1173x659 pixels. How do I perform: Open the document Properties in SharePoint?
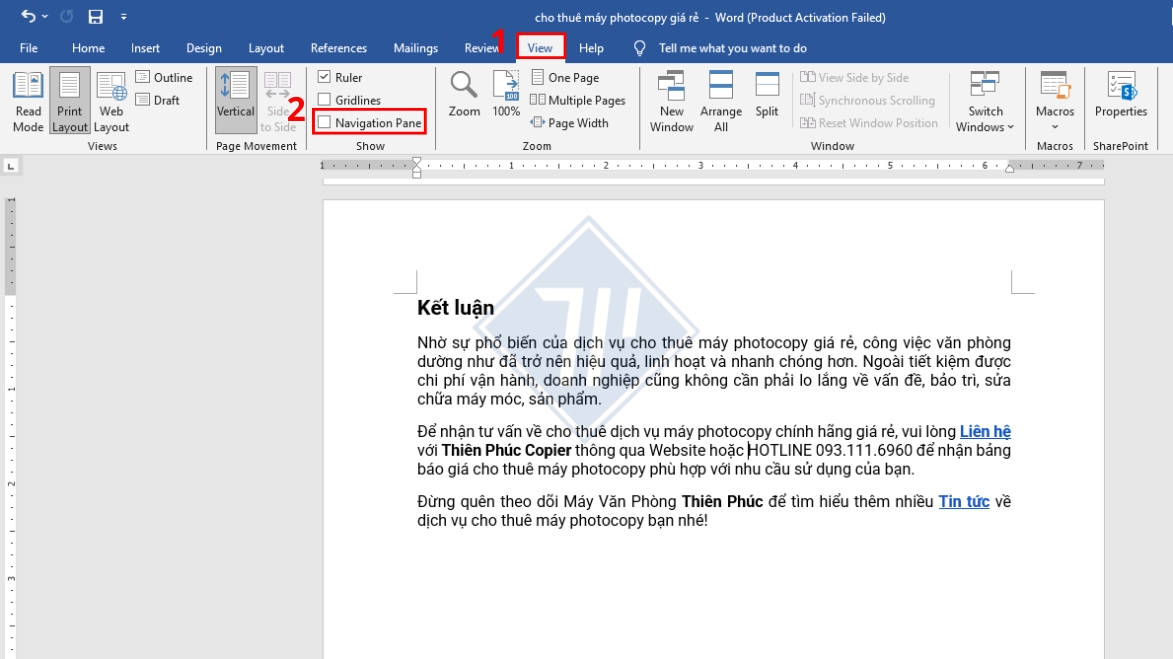pos(1120,99)
